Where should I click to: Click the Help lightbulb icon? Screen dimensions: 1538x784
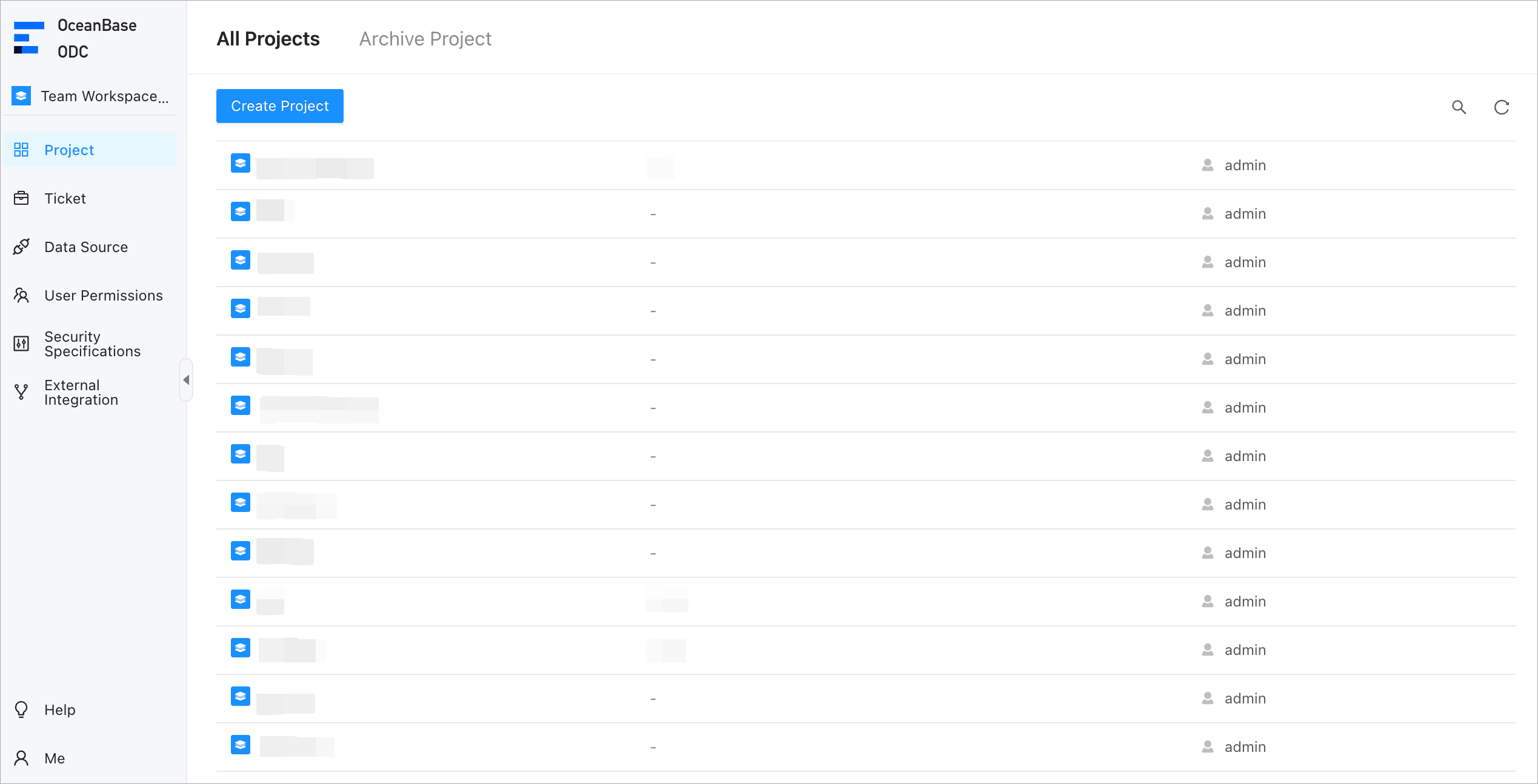coord(21,709)
